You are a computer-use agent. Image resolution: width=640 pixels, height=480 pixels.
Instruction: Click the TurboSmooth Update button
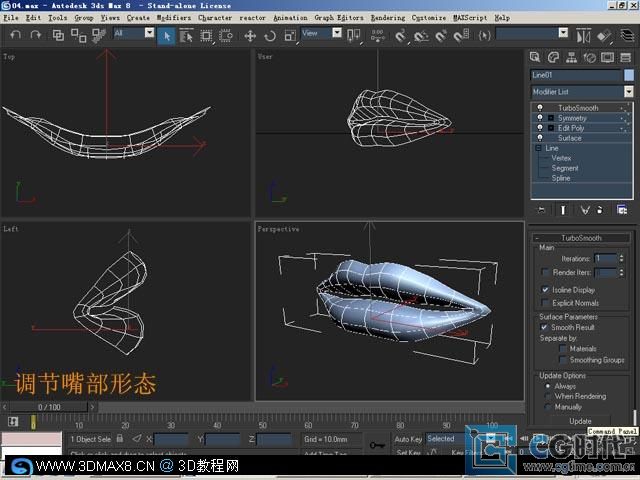tap(580, 421)
